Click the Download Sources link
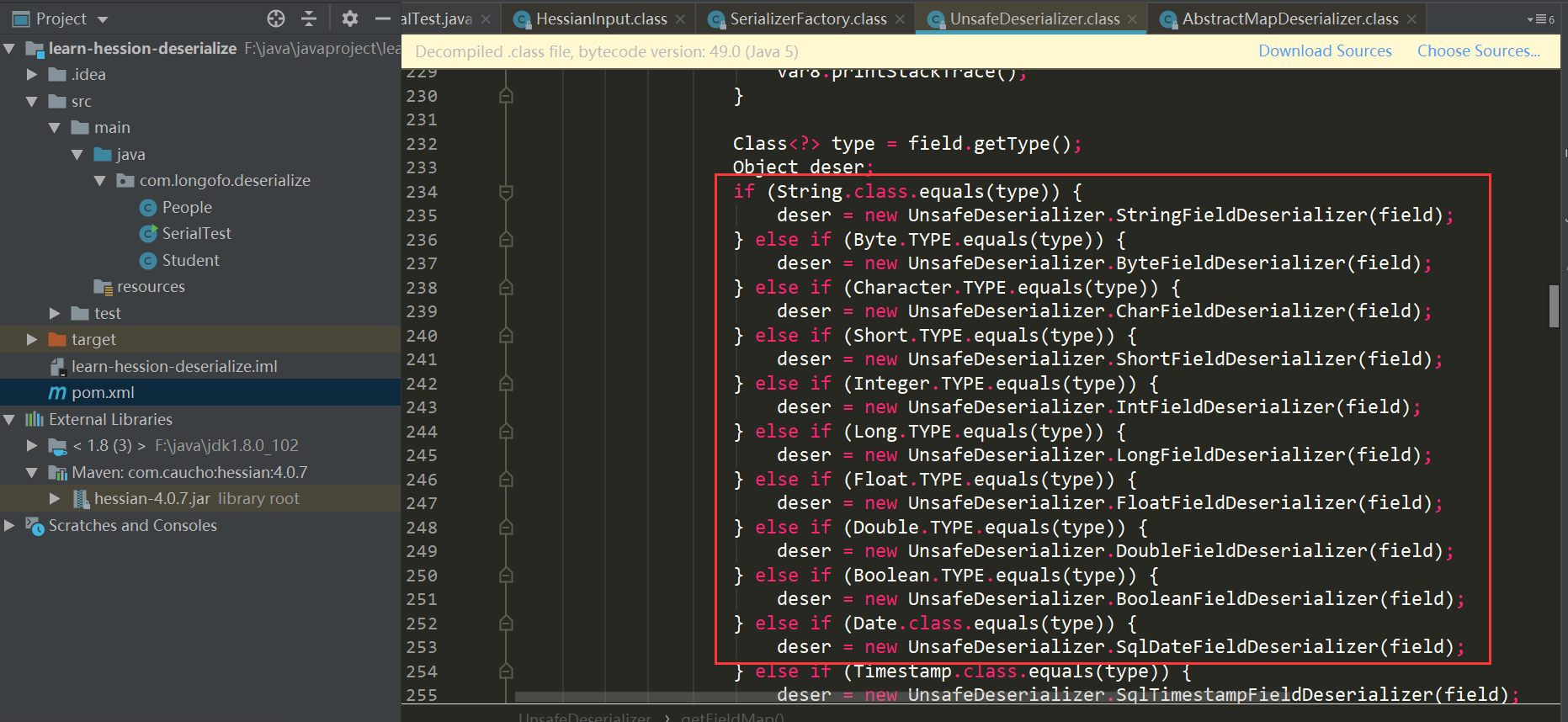Image resolution: width=1568 pixels, height=722 pixels. point(1325,50)
